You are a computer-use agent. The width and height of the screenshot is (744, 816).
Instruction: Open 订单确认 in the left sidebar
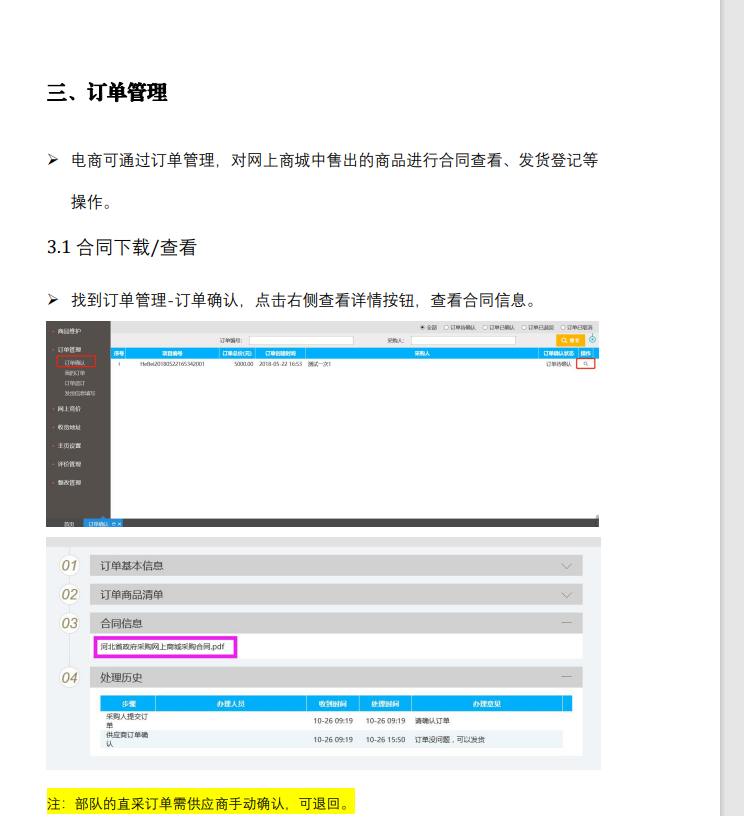[x=75, y=362]
